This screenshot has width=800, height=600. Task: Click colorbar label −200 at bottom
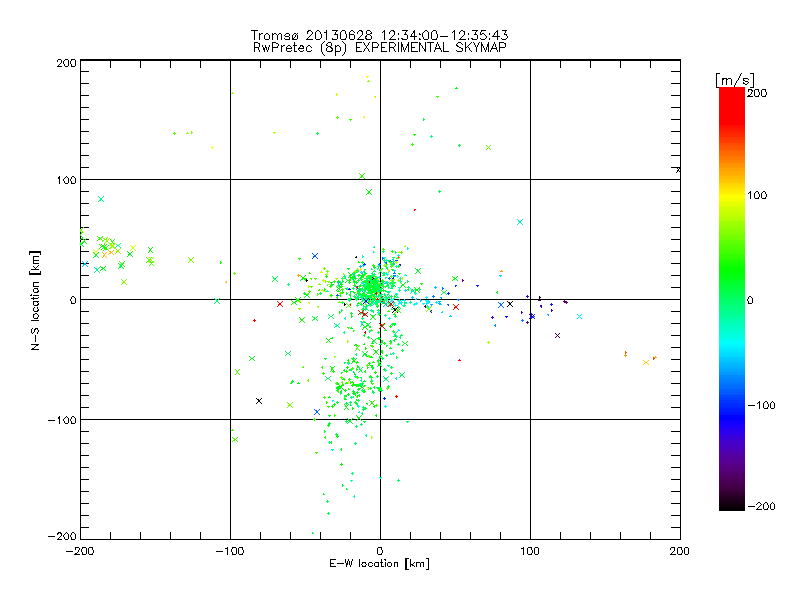click(761, 506)
